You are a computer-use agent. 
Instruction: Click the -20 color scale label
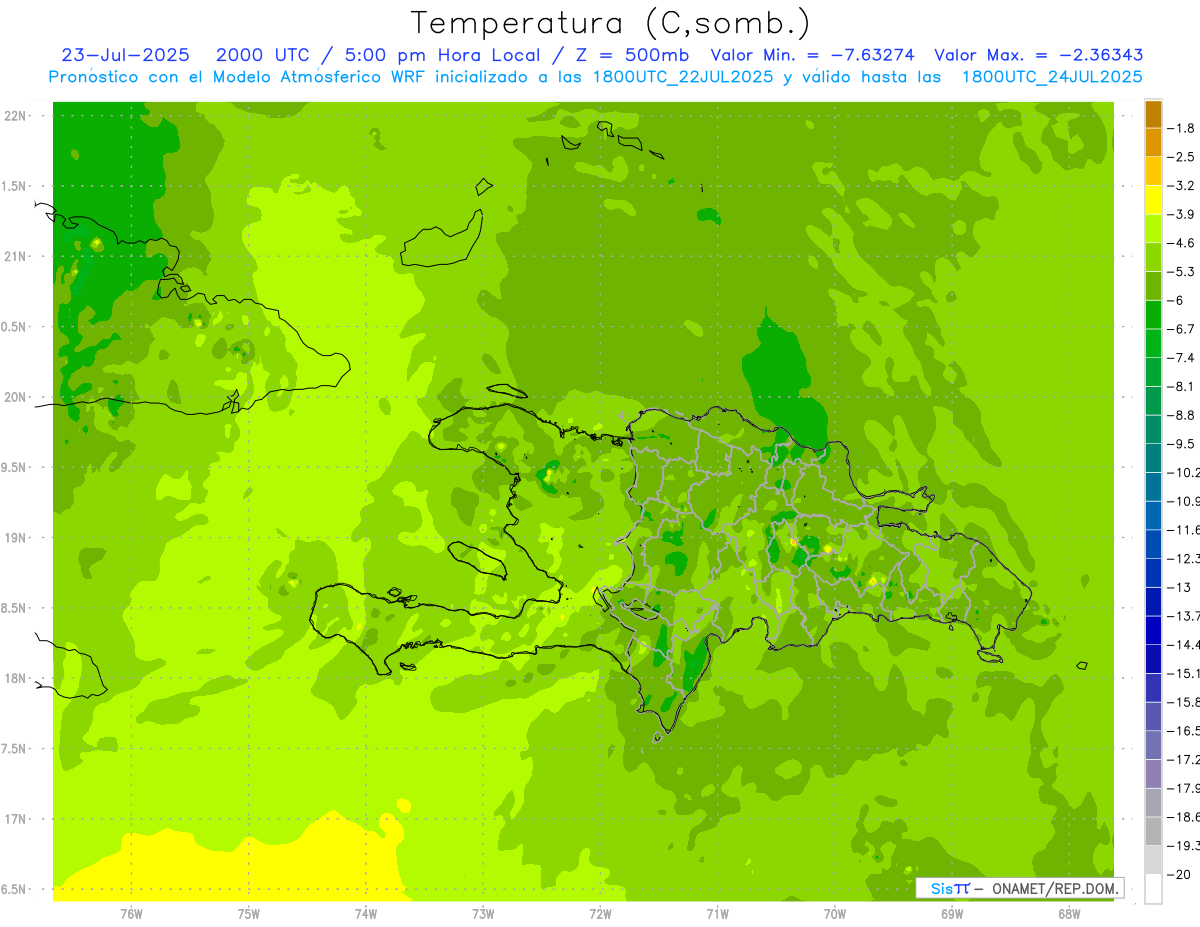[x=1182, y=874]
